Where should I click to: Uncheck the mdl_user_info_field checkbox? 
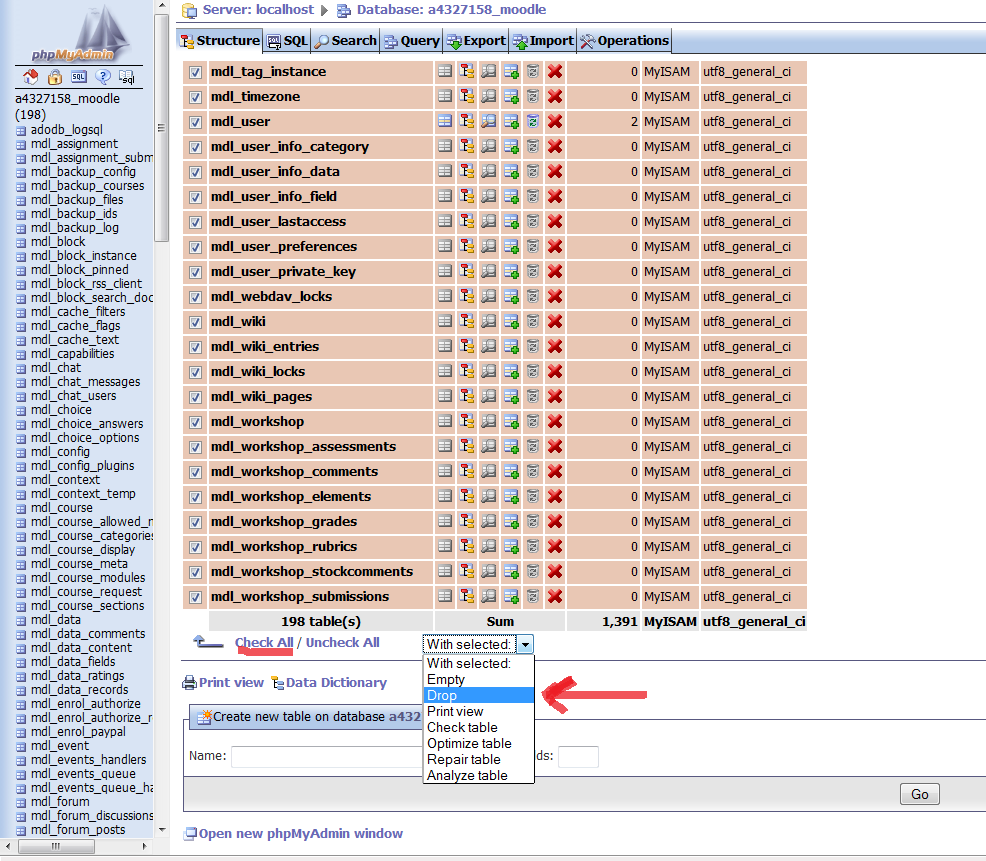point(196,197)
